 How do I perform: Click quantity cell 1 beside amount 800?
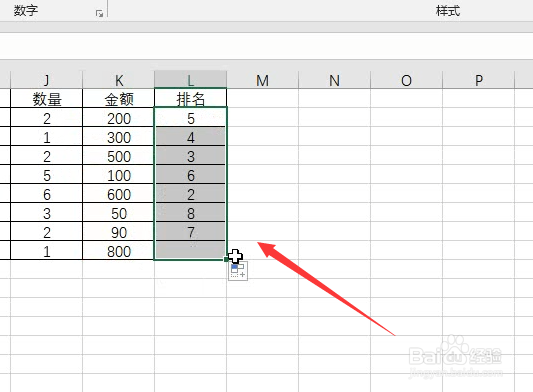pyautogui.click(x=47, y=251)
